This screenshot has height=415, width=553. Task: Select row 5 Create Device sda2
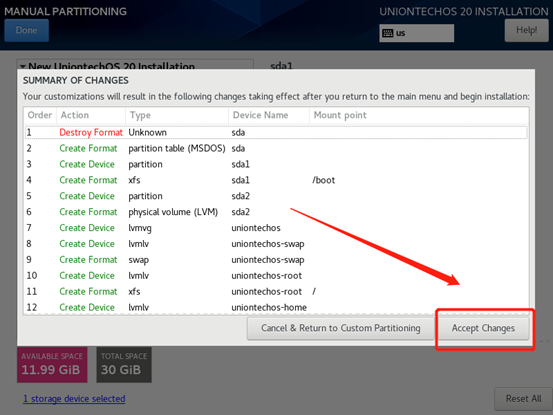point(276,196)
